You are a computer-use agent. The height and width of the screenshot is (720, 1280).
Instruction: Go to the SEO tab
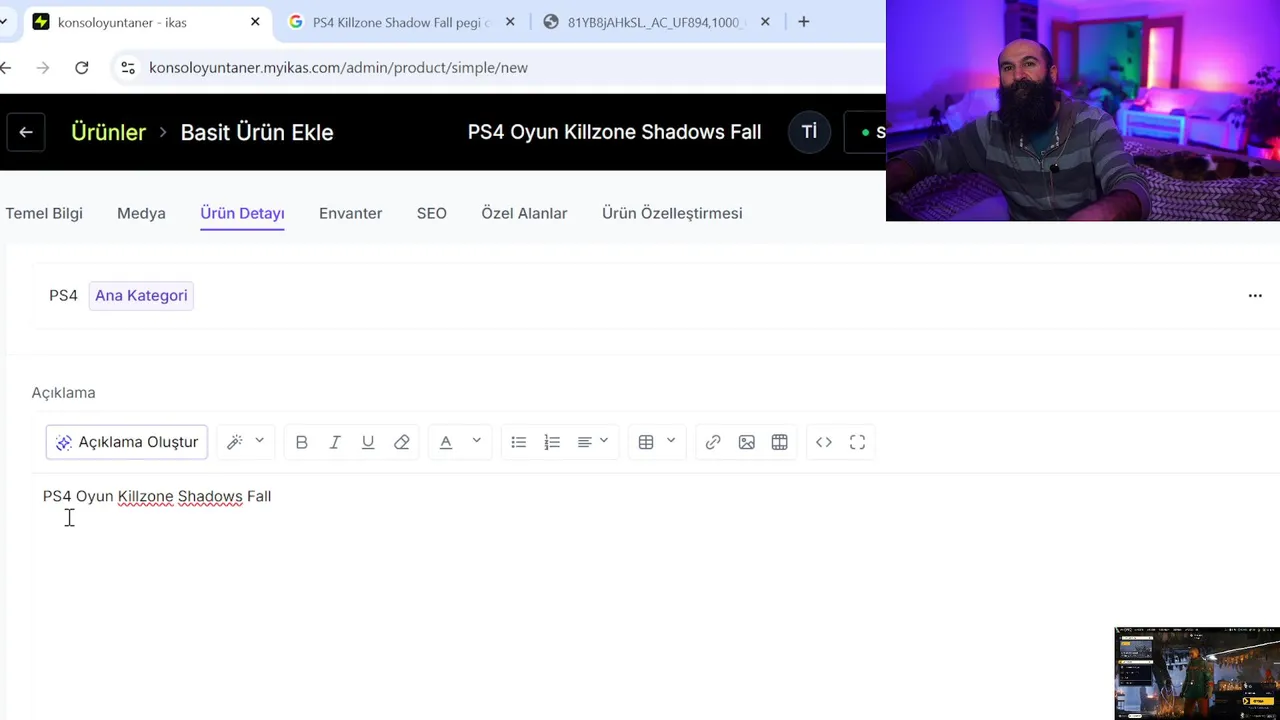point(432,213)
